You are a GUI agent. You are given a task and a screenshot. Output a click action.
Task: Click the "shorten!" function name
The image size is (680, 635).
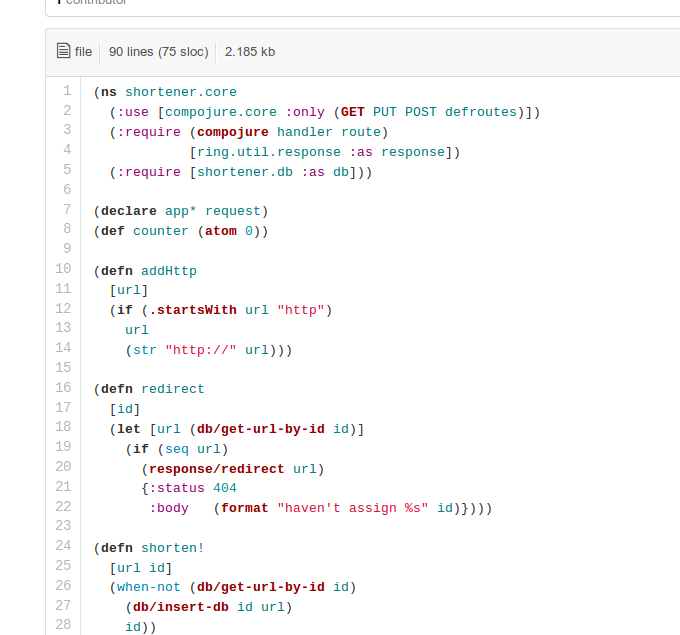173,547
